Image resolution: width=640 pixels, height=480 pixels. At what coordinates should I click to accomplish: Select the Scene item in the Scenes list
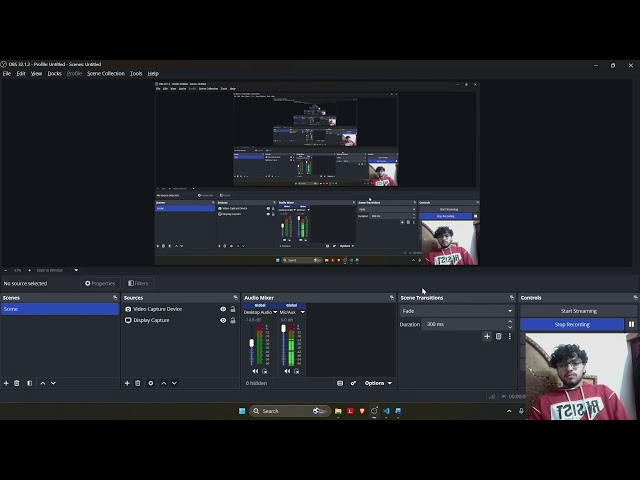[60, 309]
